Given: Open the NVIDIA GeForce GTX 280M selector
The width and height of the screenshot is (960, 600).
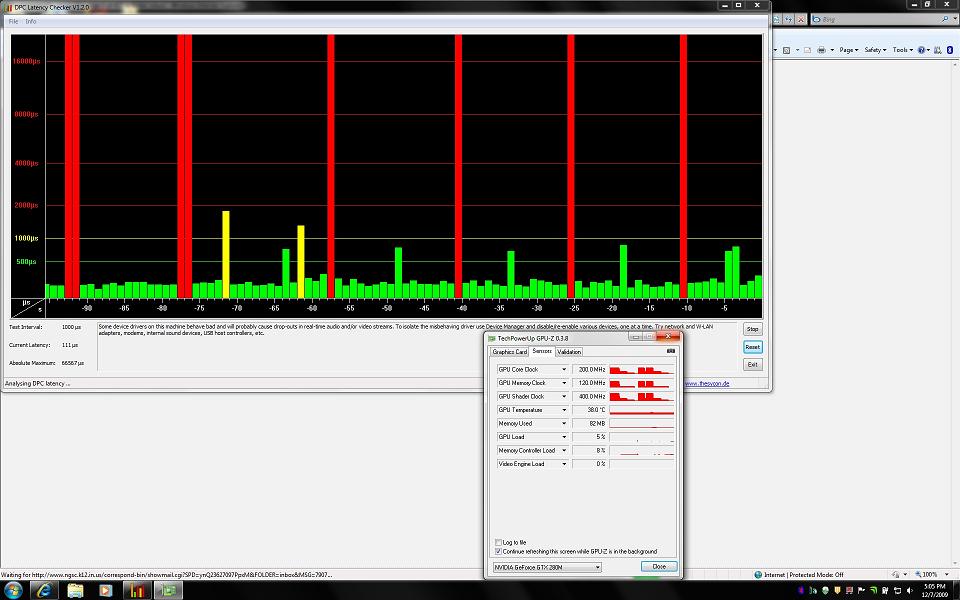Looking at the screenshot, I should point(547,567).
